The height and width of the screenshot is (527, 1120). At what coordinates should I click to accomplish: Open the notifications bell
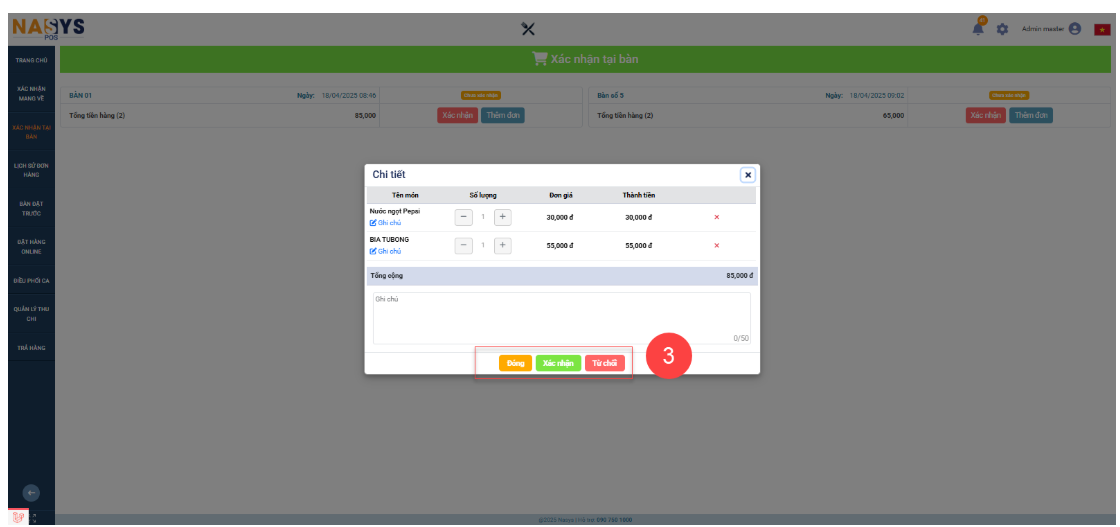[978, 29]
